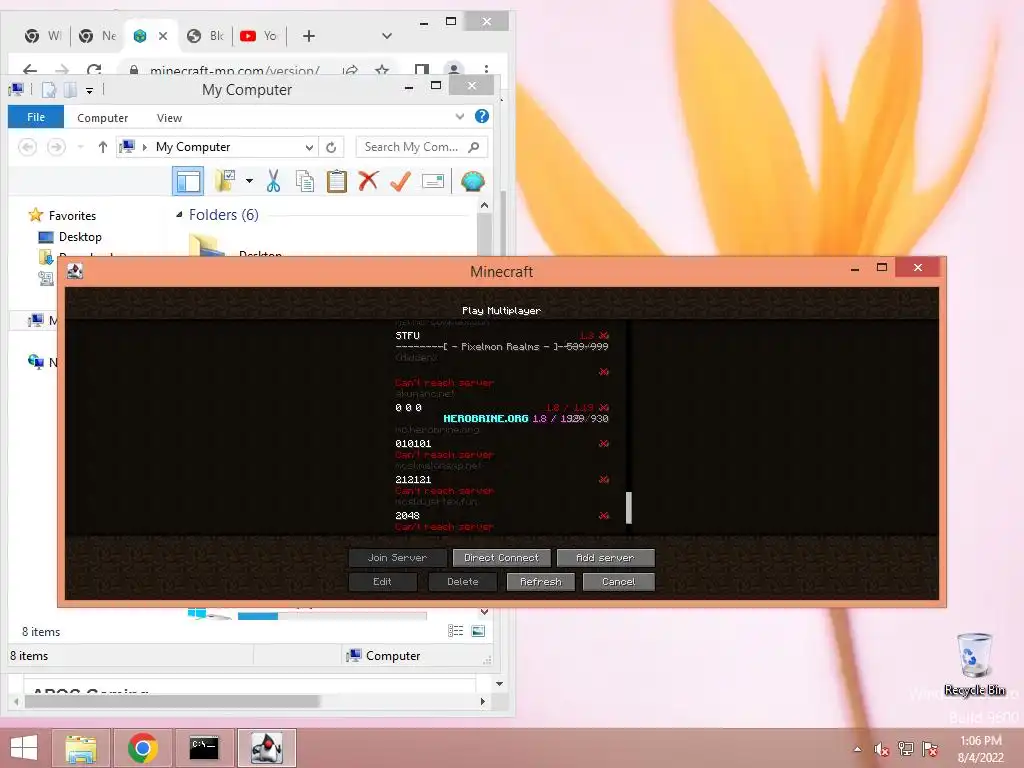Screen dimensions: 1024x768
Task: Click the Chrome address bar URL
Action: coord(234,70)
